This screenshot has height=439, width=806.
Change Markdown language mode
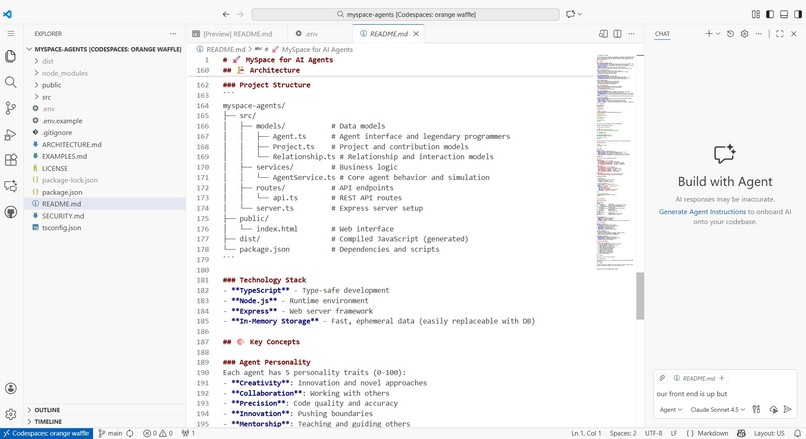coord(712,433)
